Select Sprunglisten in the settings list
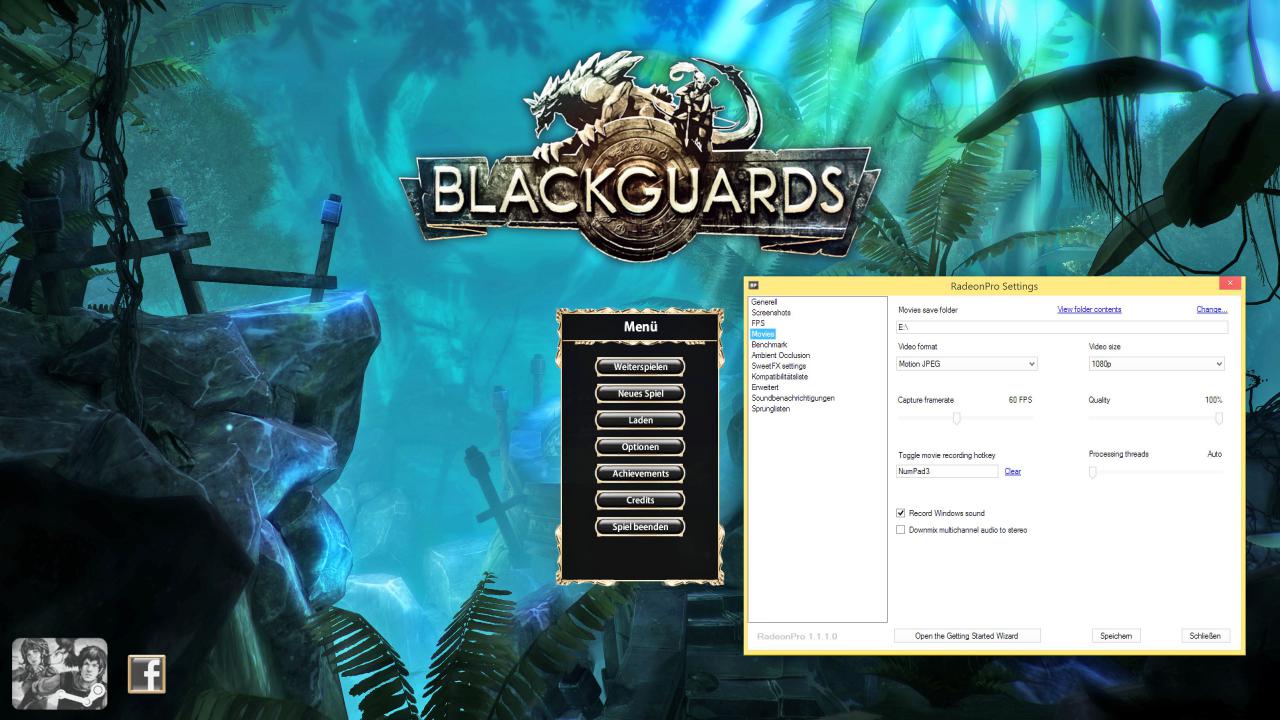 771,409
